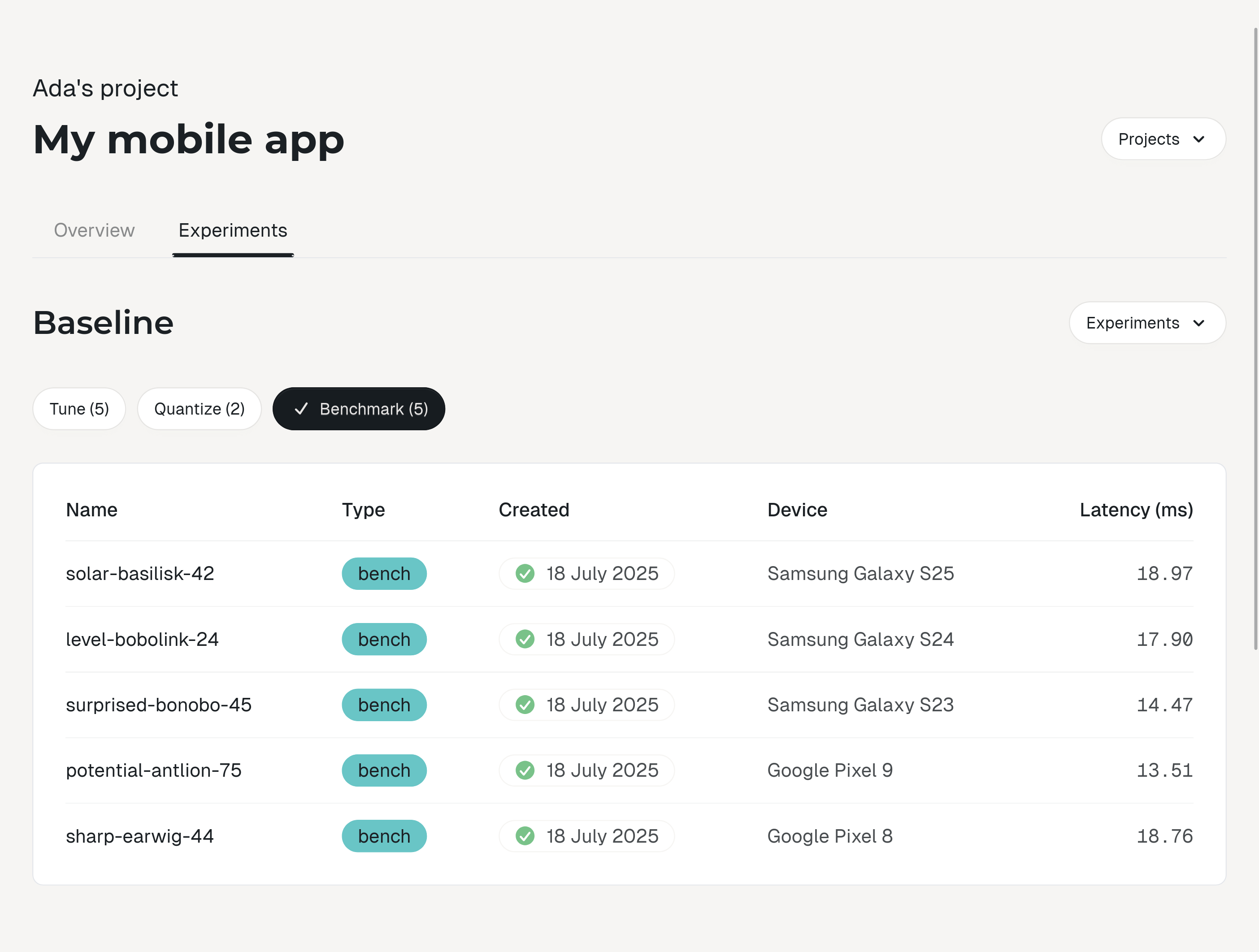Click the green check icon for potential-antlion-75
The image size is (1259, 952).
click(x=525, y=770)
